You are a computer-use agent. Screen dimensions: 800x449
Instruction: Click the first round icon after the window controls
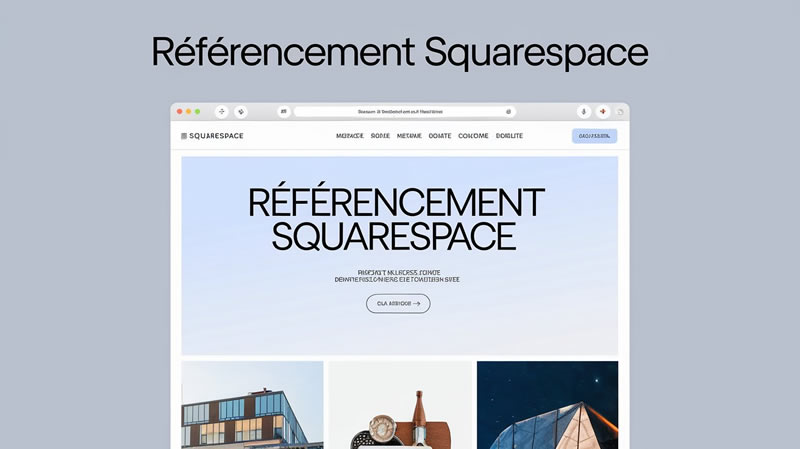click(x=221, y=112)
